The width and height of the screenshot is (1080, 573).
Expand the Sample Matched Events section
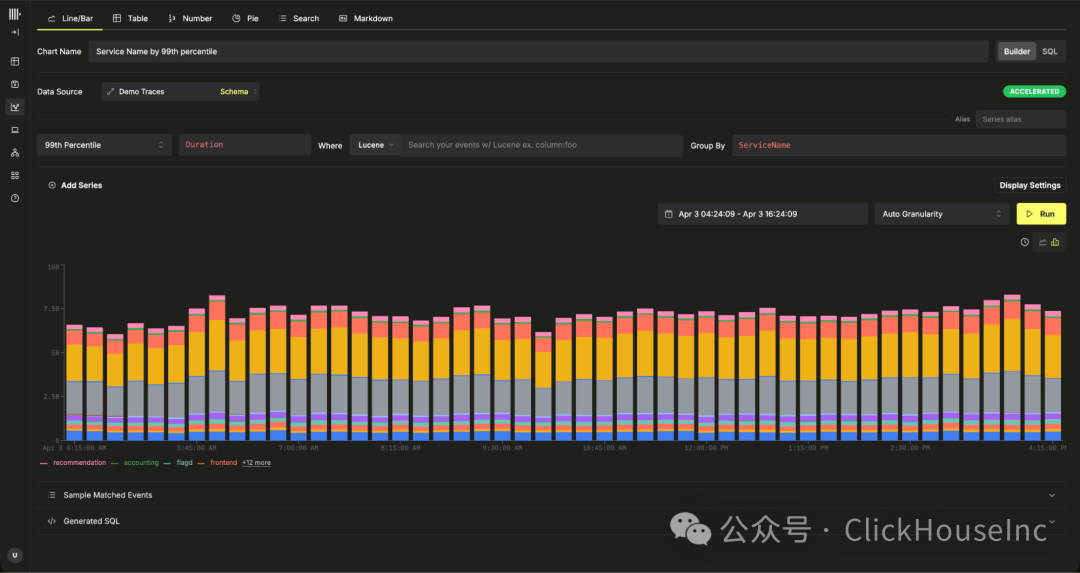pyautogui.click(x=551, y=495)
